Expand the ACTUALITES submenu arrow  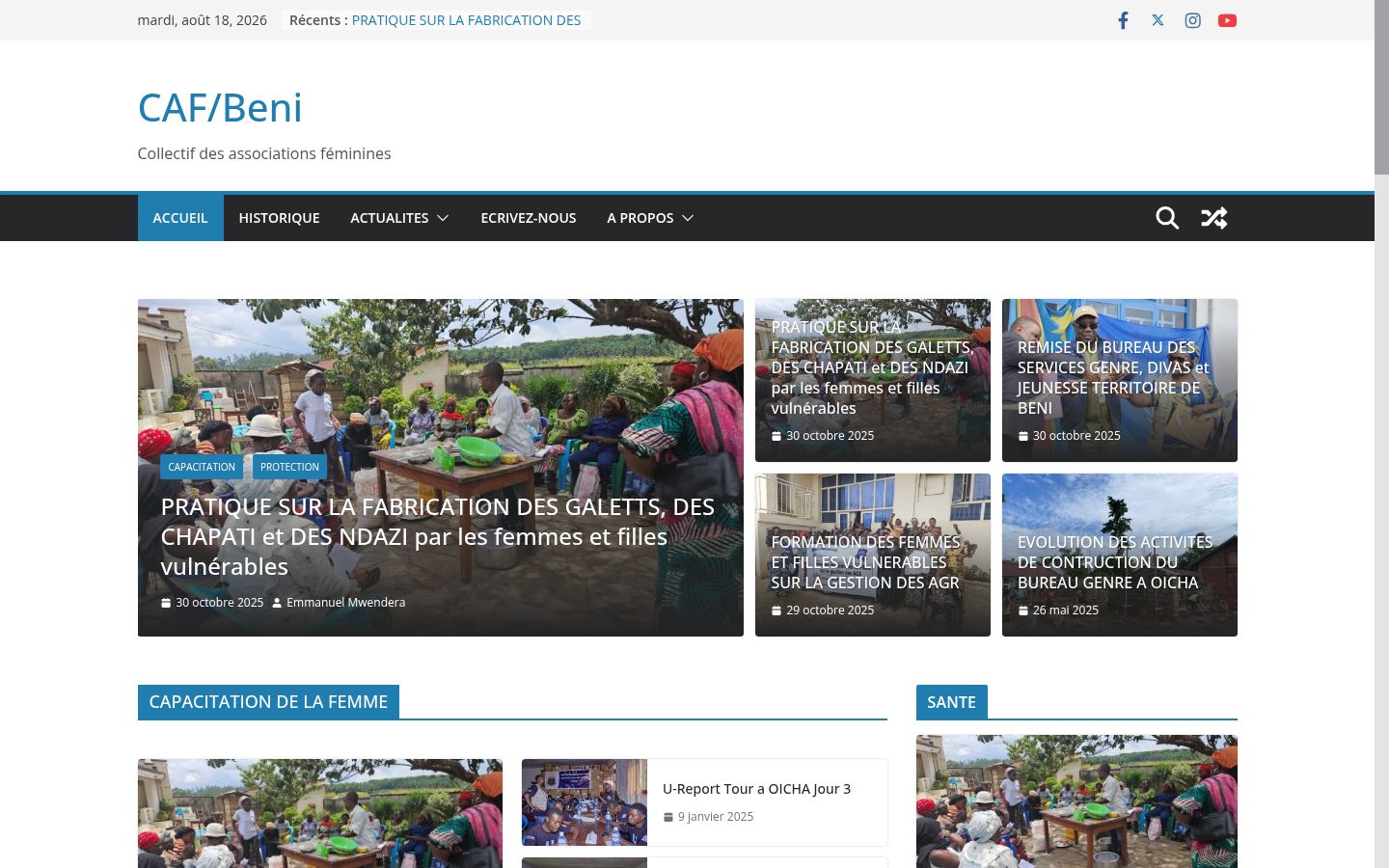click(x=443, y=218)
